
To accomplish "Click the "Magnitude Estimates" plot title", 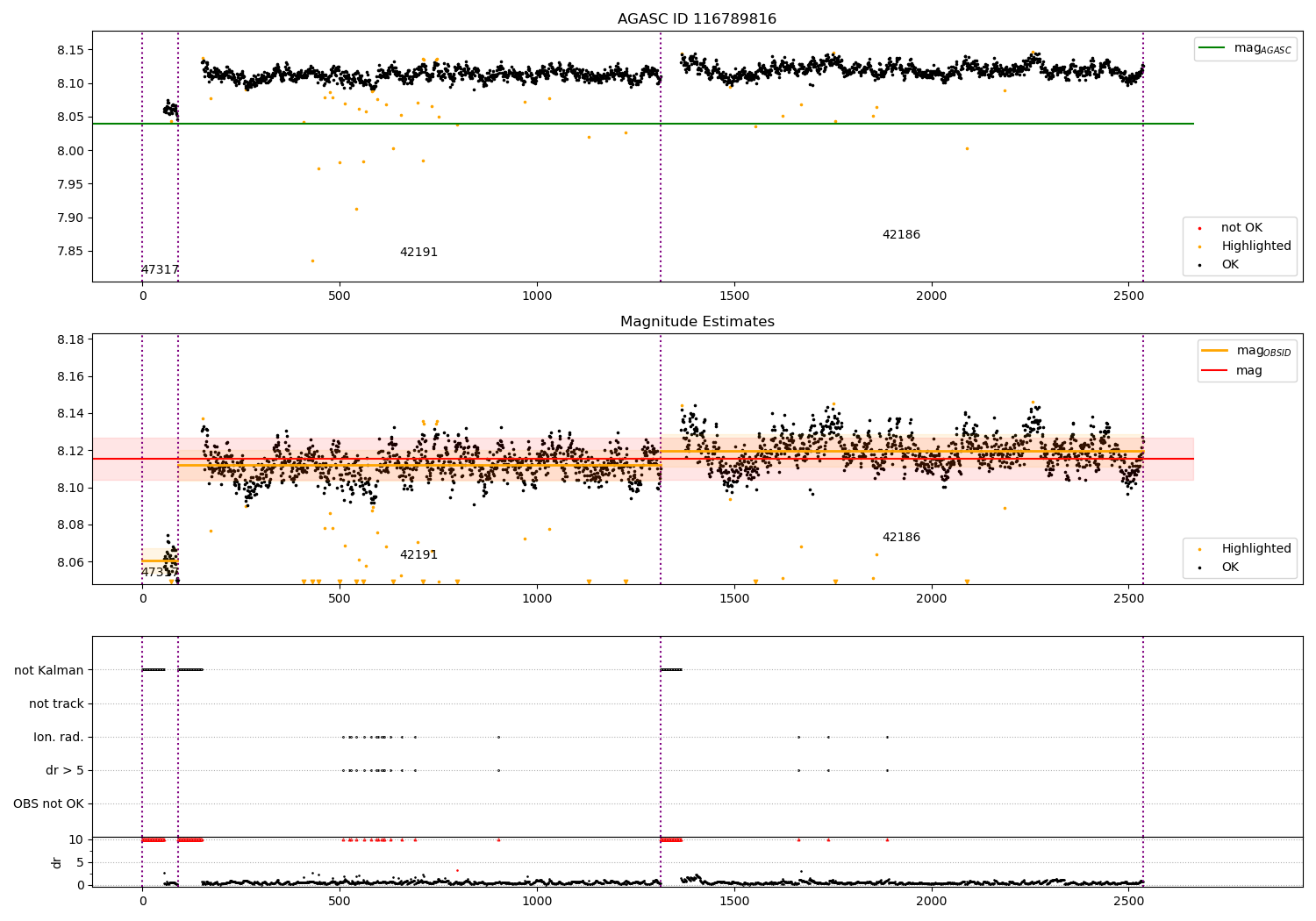I will 697,322.
